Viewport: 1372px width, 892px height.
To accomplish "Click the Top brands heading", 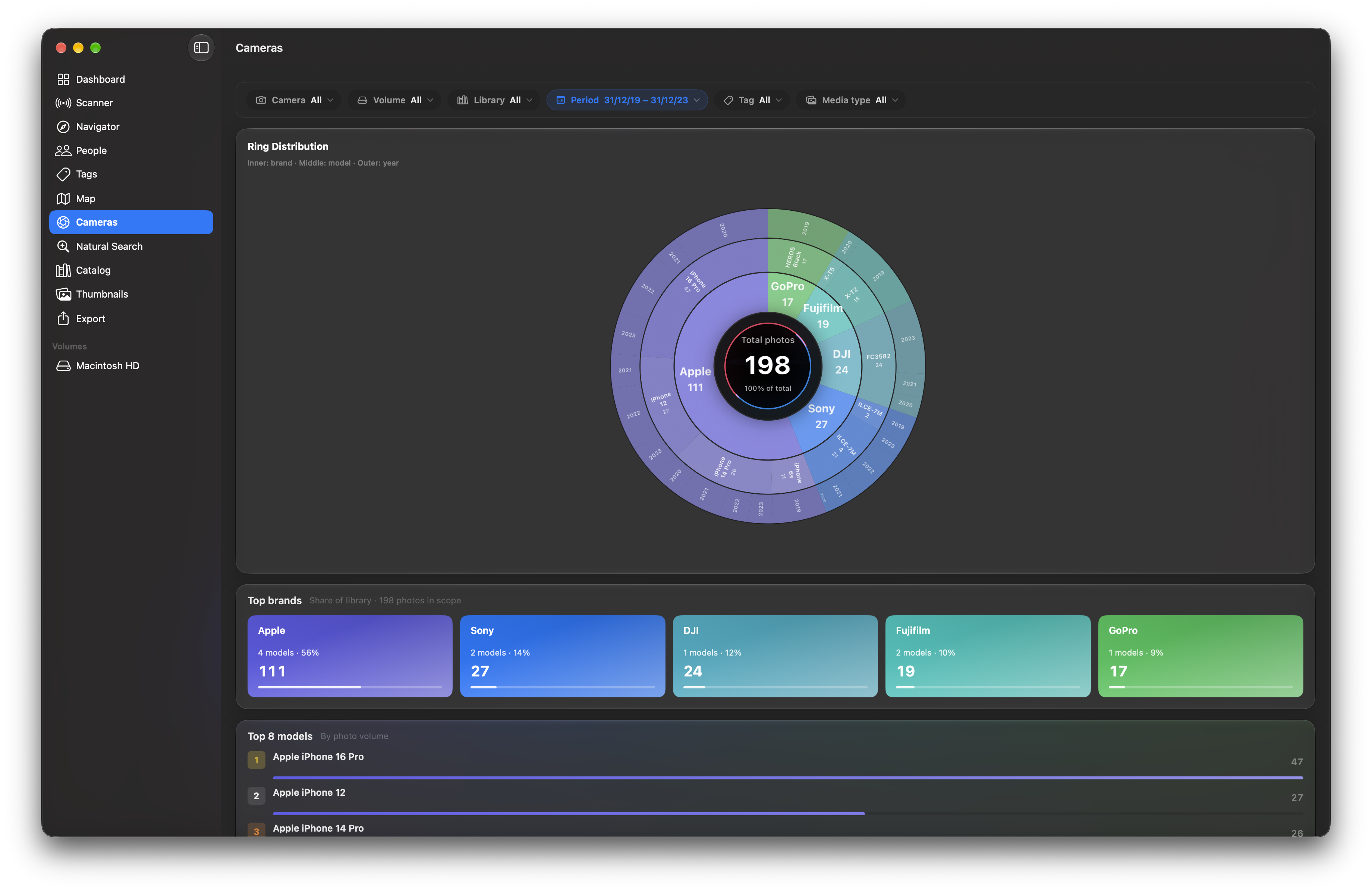I will [x=275, y=601].
